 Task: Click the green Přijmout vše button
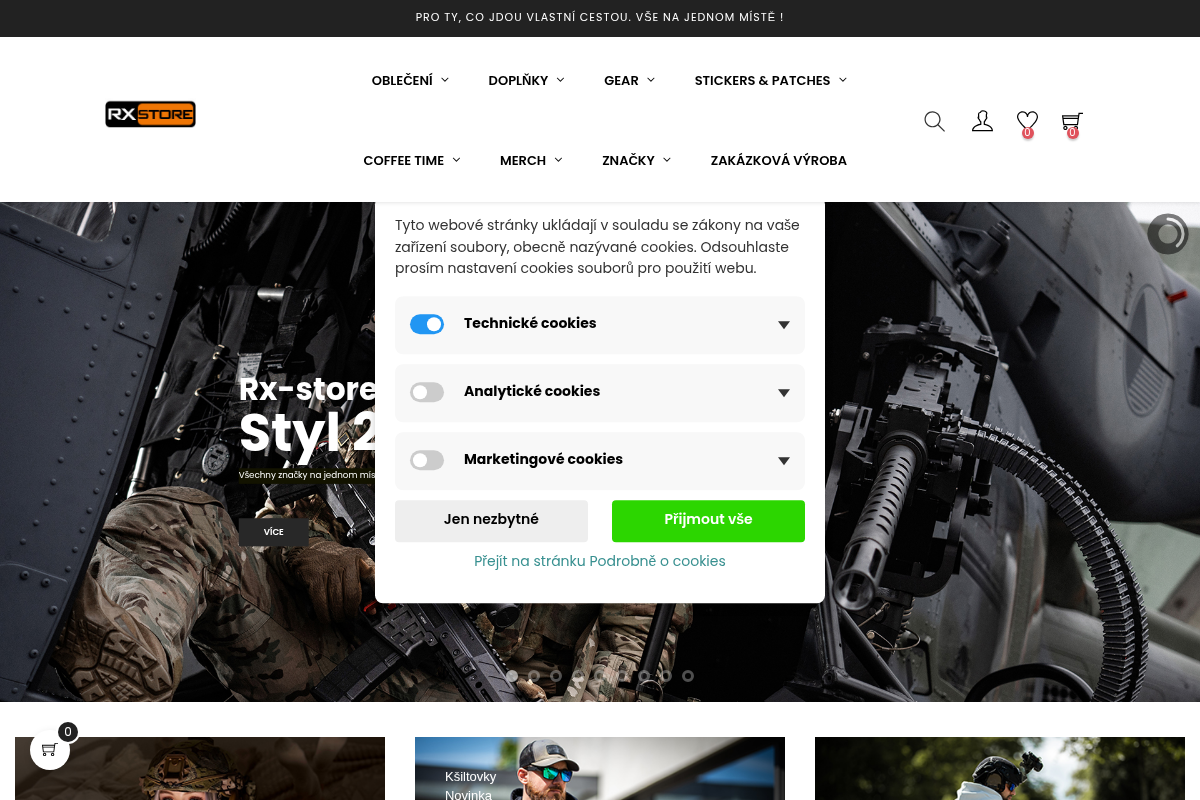[x=708, y=520]
